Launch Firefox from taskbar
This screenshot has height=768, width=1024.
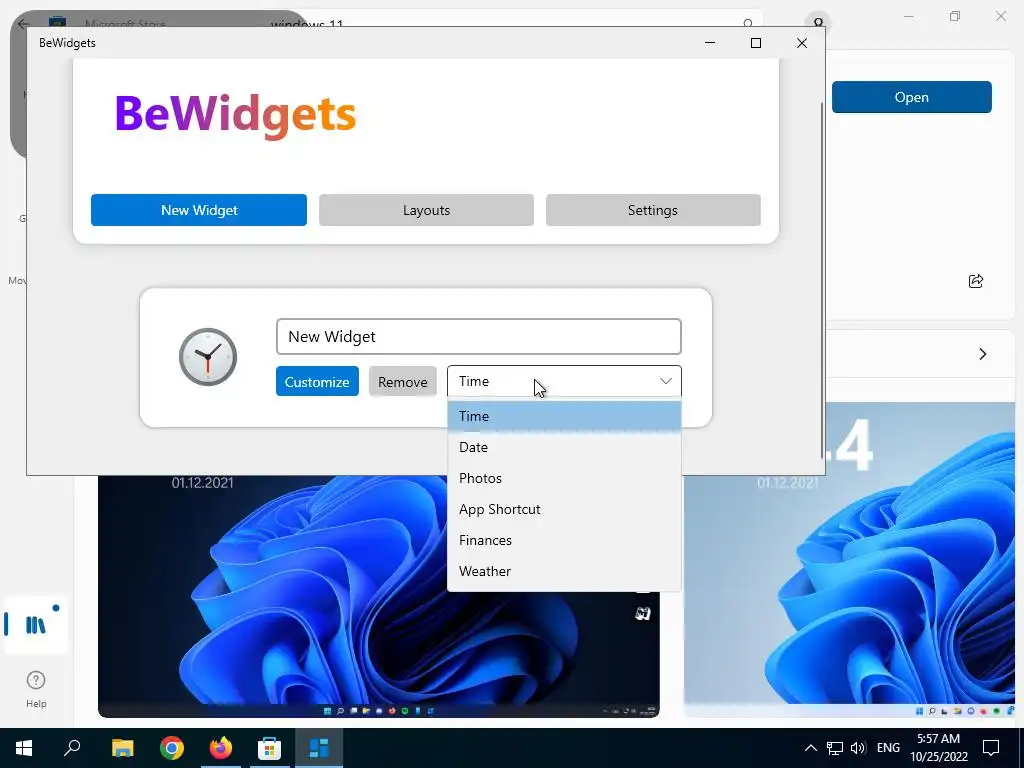(x=221, y=748)
